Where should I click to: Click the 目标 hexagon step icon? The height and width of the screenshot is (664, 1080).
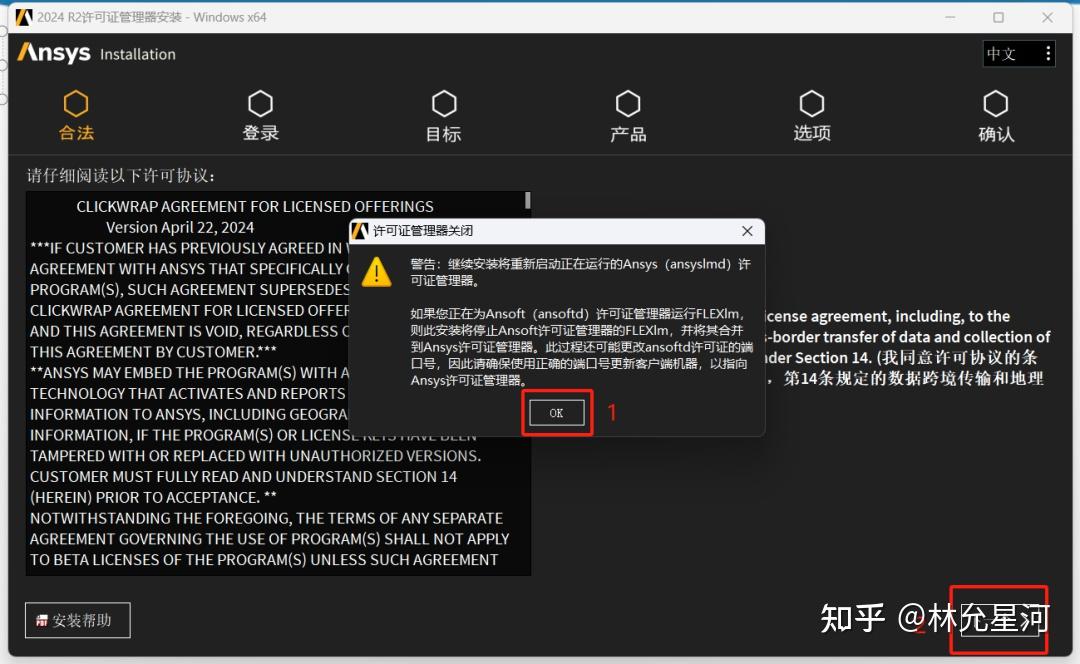(443, 103)
